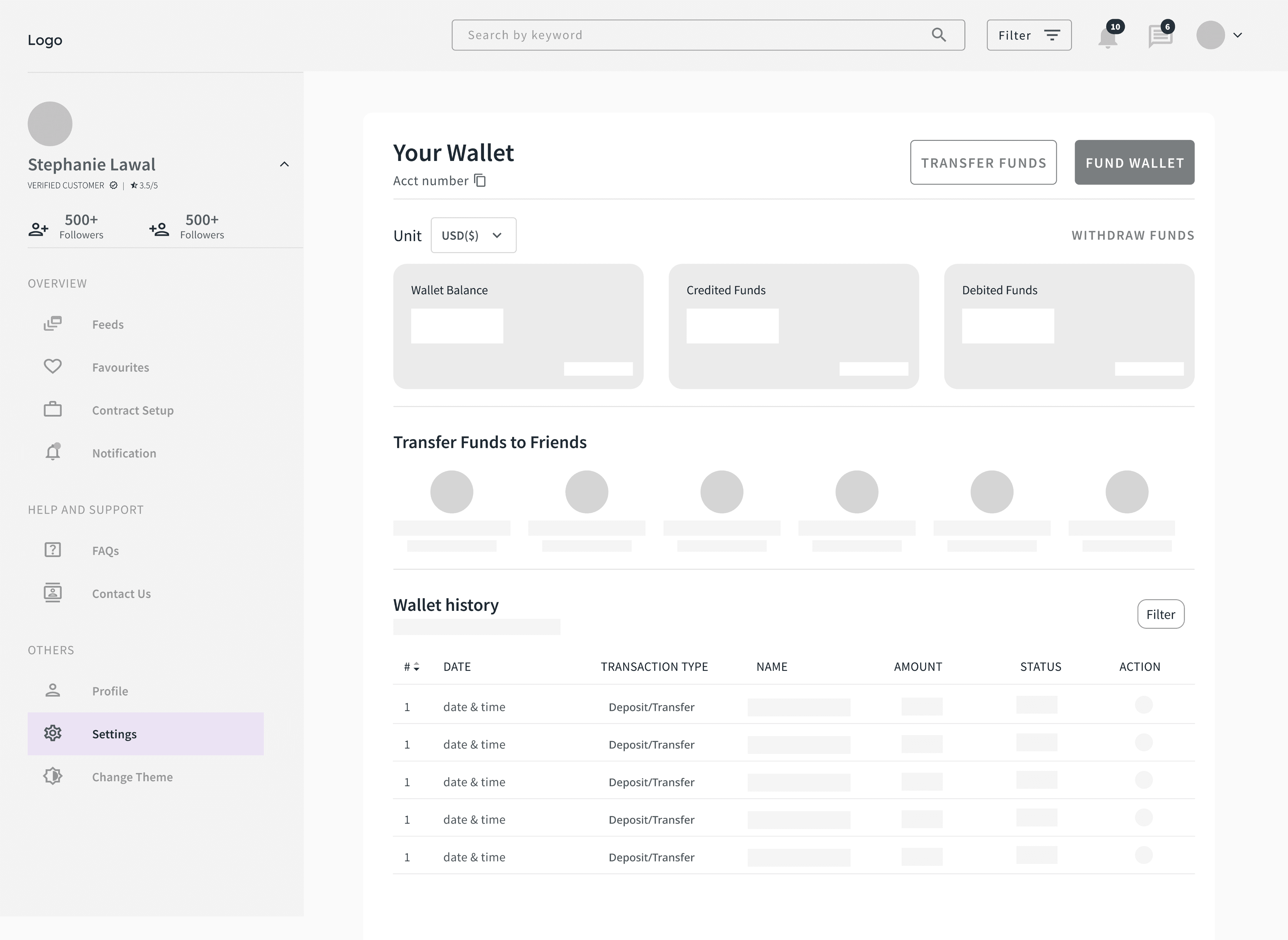Click the WITHDRAW FUNDS link
The width and height of the screenshot is (1288, 940).
point(1133,235)
